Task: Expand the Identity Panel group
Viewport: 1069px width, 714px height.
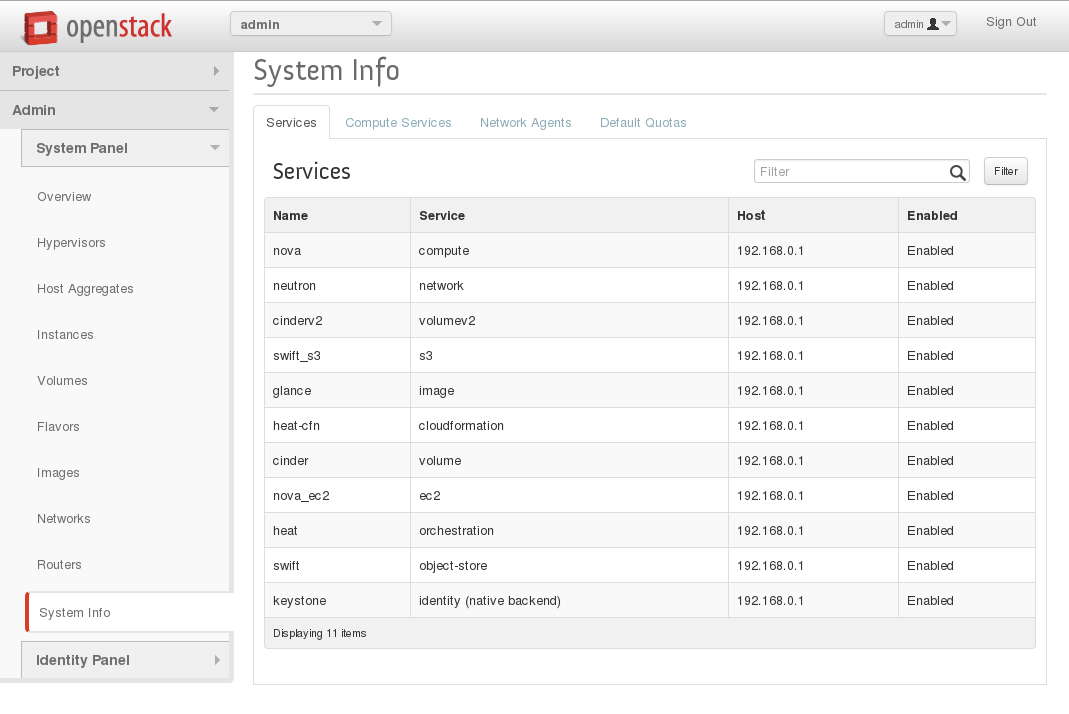Action: pyautogui.click(x=125, y=660)
